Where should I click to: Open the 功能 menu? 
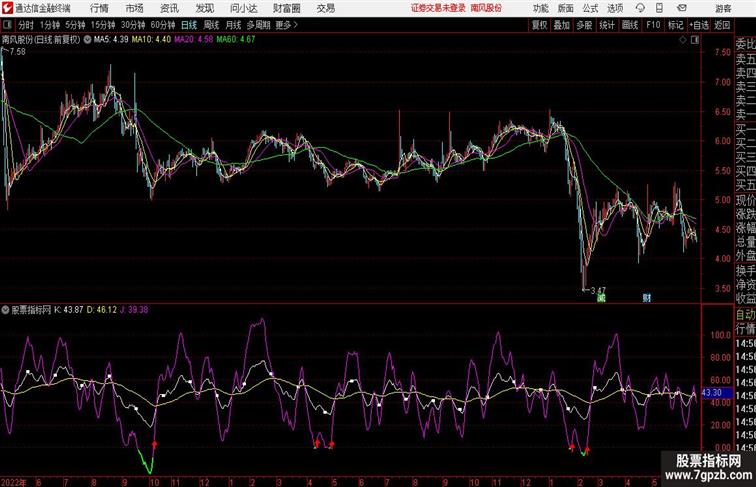coord(540,8)
